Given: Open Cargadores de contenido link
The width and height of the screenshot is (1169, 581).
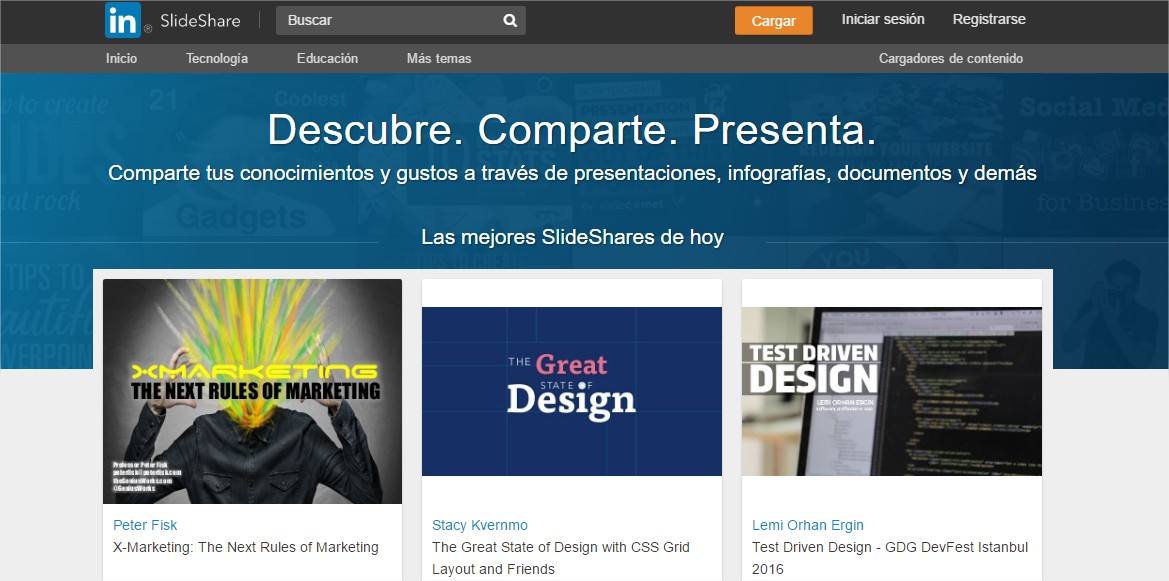Looking at the screenshot, I should [951, 58].
